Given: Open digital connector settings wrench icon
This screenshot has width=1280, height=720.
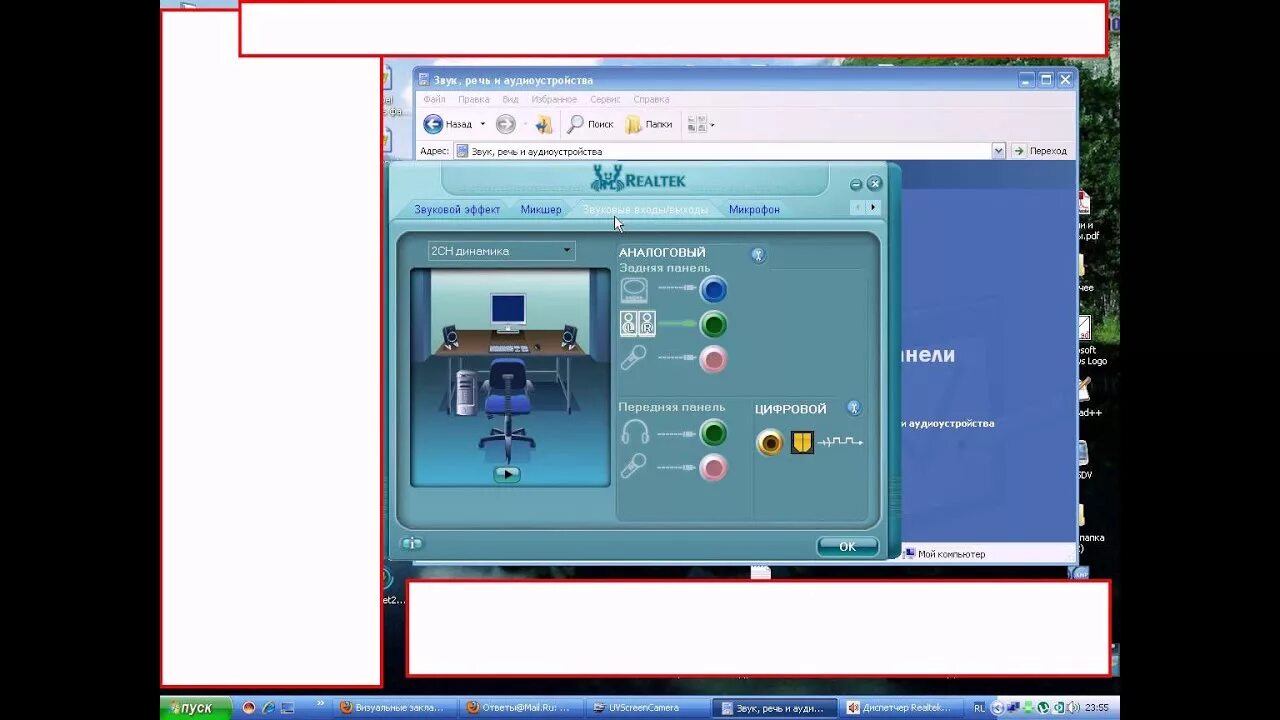Looking at the screenshot, I should pyautogui.click(x=853, y=408).
